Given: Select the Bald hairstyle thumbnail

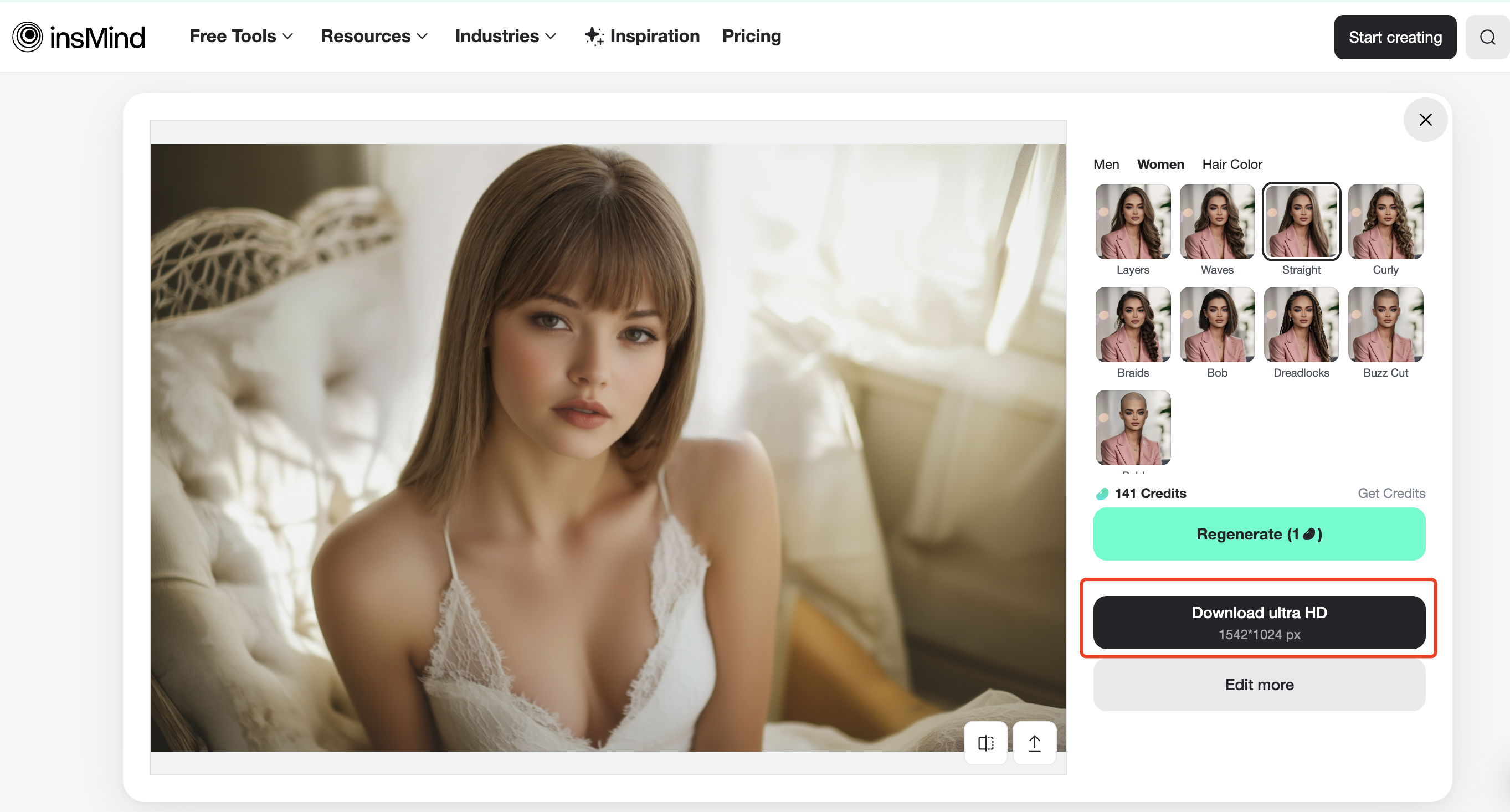Looking at the screenshot, I should click(x=1132, y=428).
